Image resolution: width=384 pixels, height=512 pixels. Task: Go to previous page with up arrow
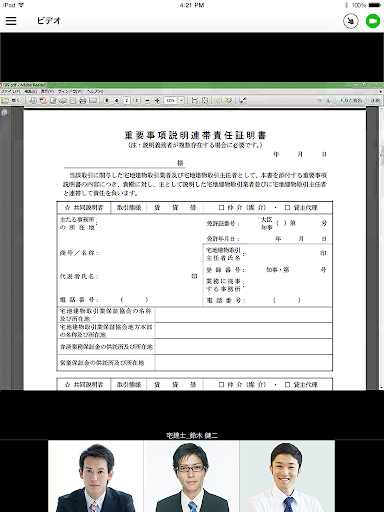pos(107,100)
